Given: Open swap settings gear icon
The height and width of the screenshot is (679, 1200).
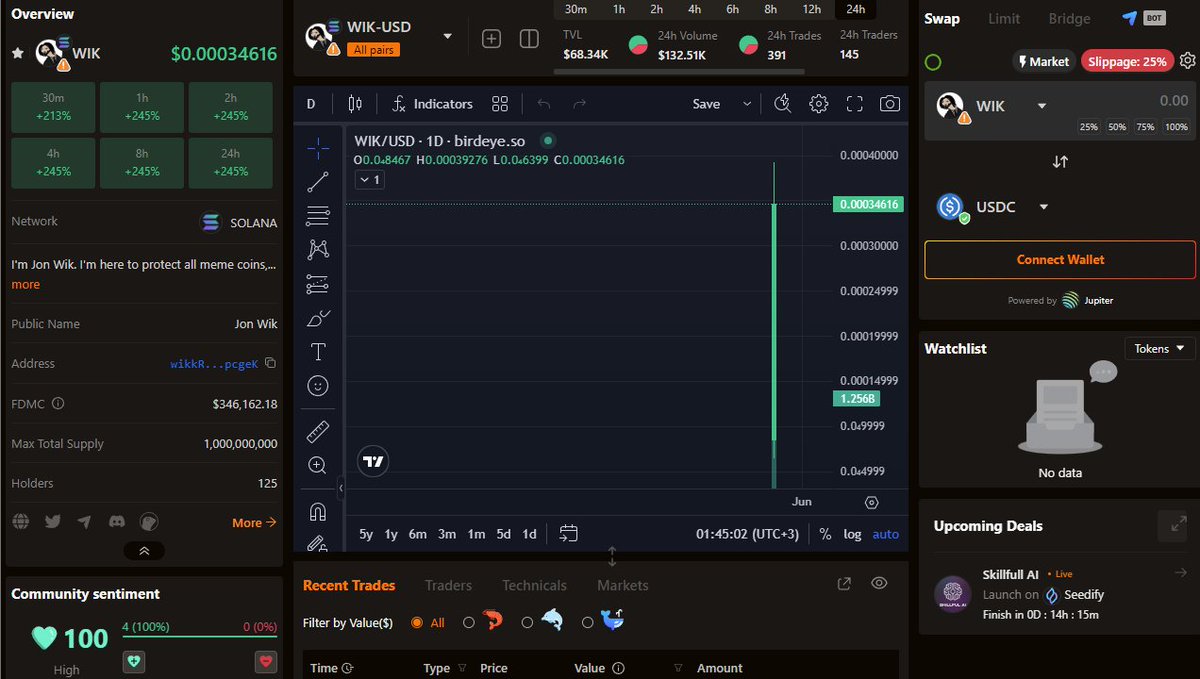Looking at the screenshot, I should pyautogui.click(x=1187, y=61).
